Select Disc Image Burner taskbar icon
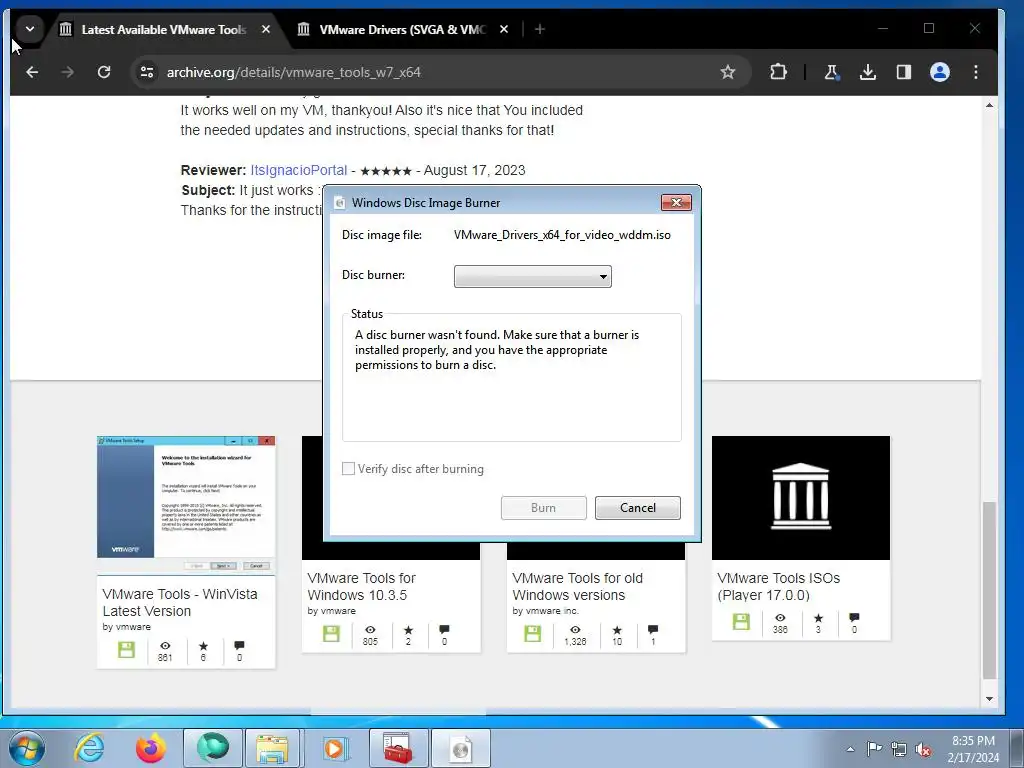The width and height of the screenshot is (1024, 768). click(x=460, y=748)
